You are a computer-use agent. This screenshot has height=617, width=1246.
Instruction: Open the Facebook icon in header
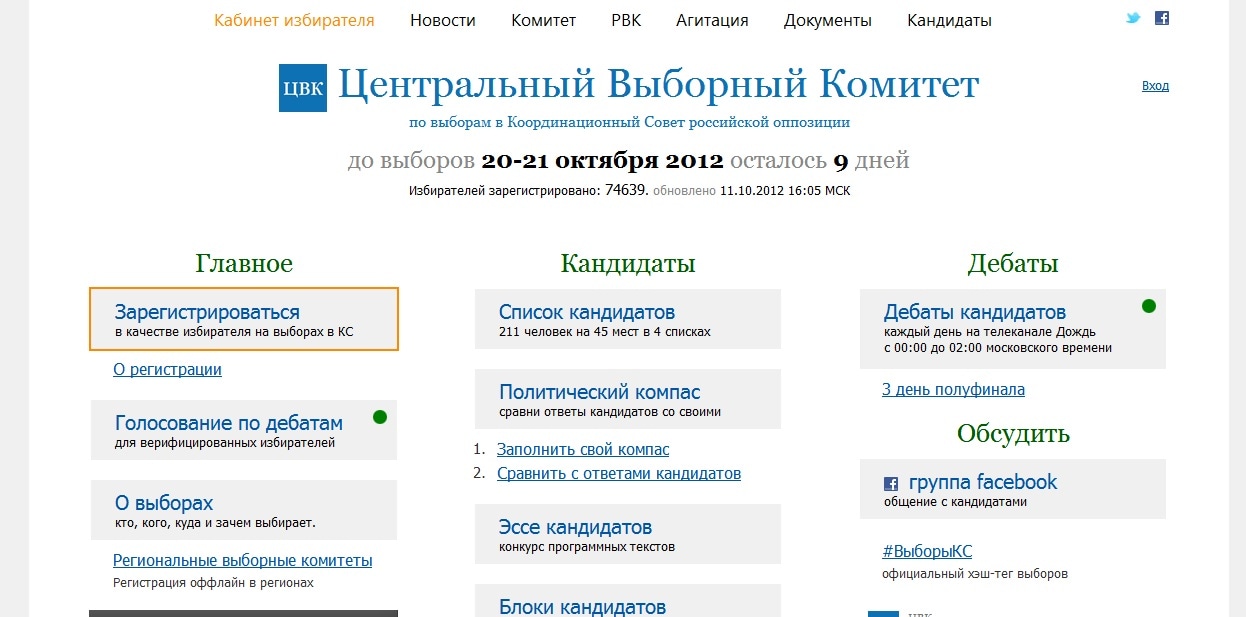[1161, 18]
